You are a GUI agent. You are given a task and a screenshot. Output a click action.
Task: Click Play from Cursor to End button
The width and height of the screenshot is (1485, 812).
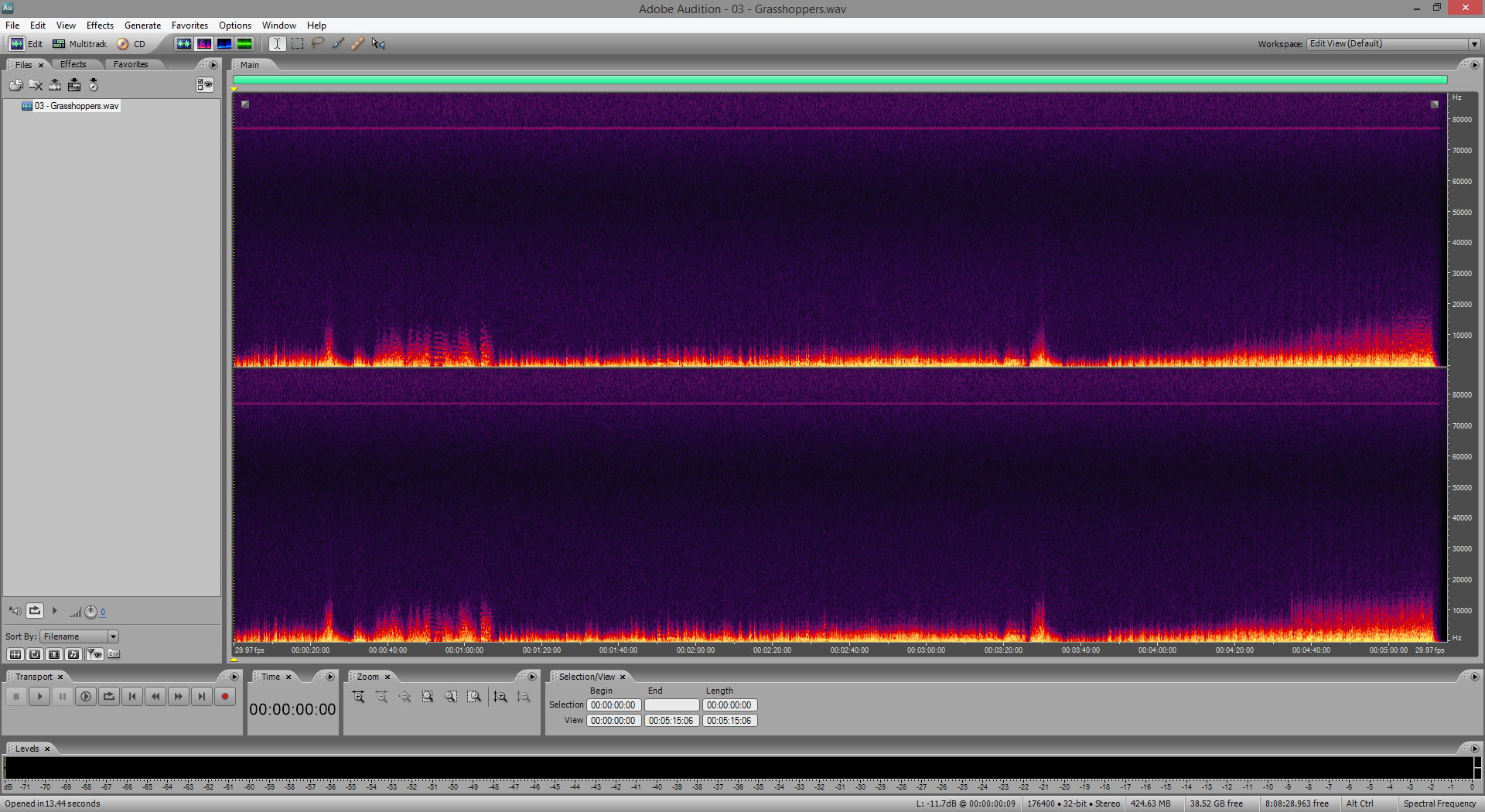point(86,697)
